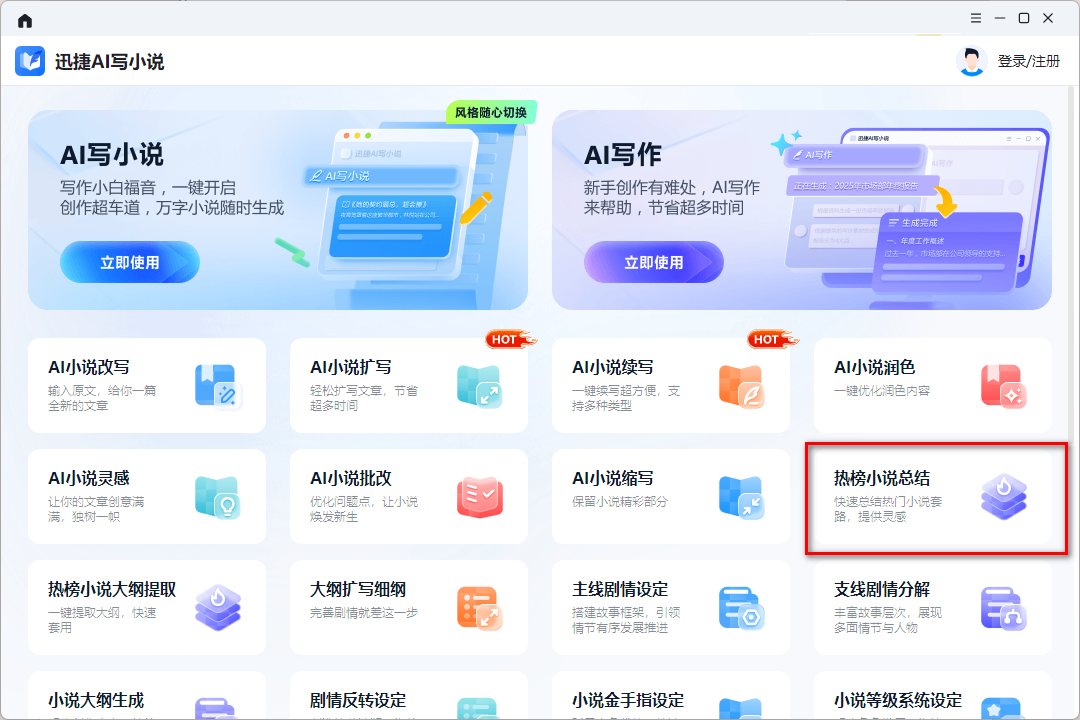Open 热榜小说总结 card title

pos(882,478)
